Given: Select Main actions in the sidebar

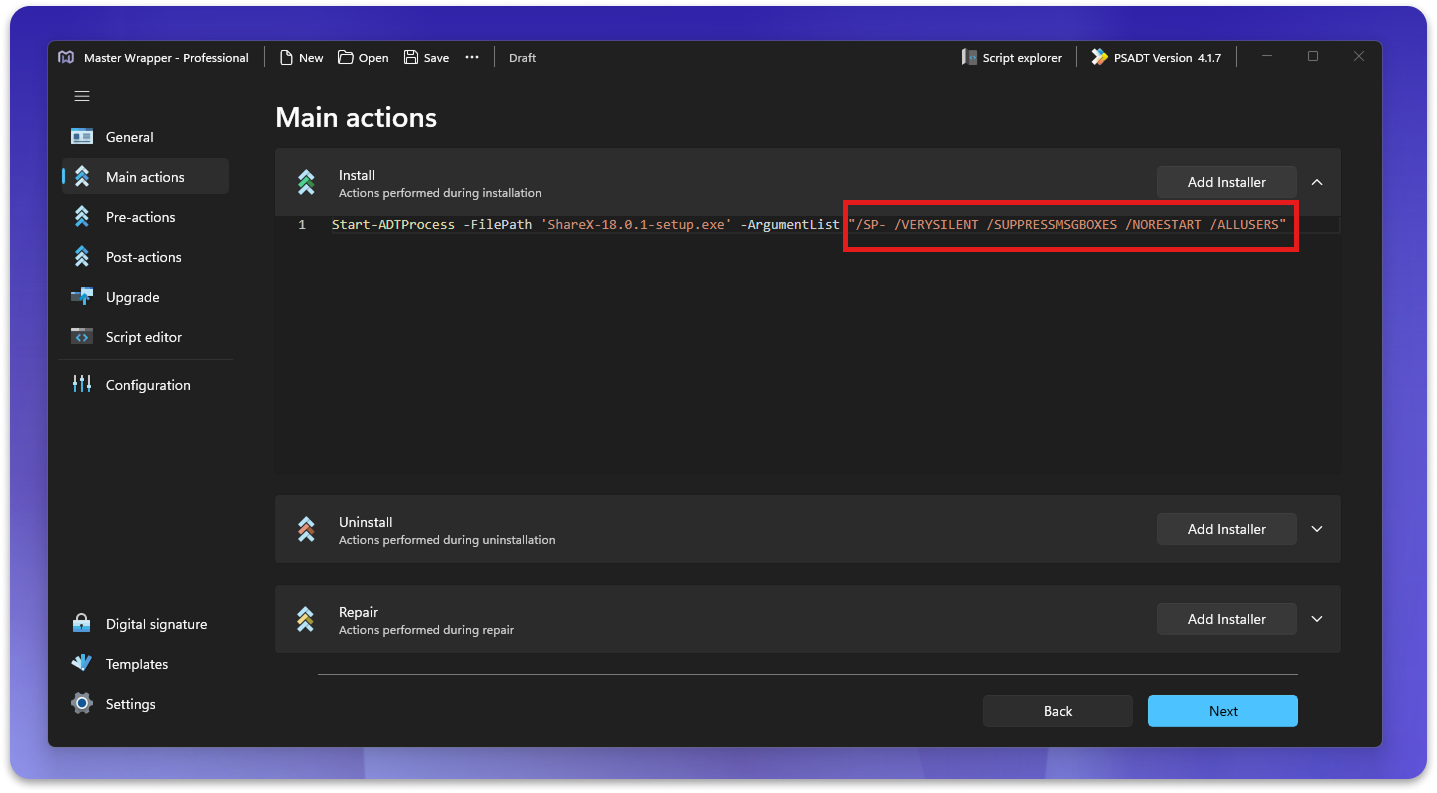Looking at the screenshot, I should click(145, 177).
